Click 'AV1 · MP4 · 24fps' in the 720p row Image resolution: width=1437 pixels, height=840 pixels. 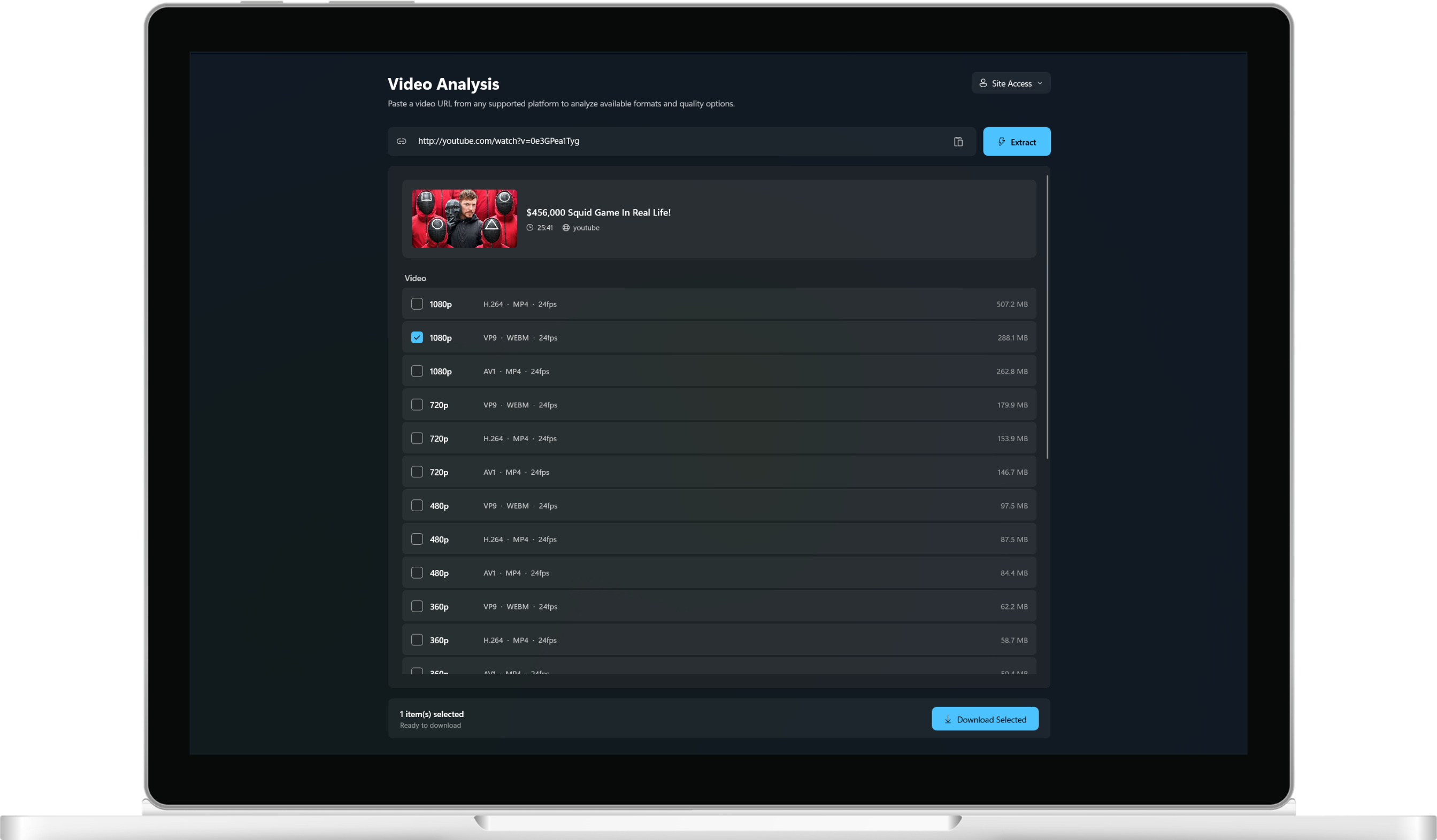[x=516, y=472]
